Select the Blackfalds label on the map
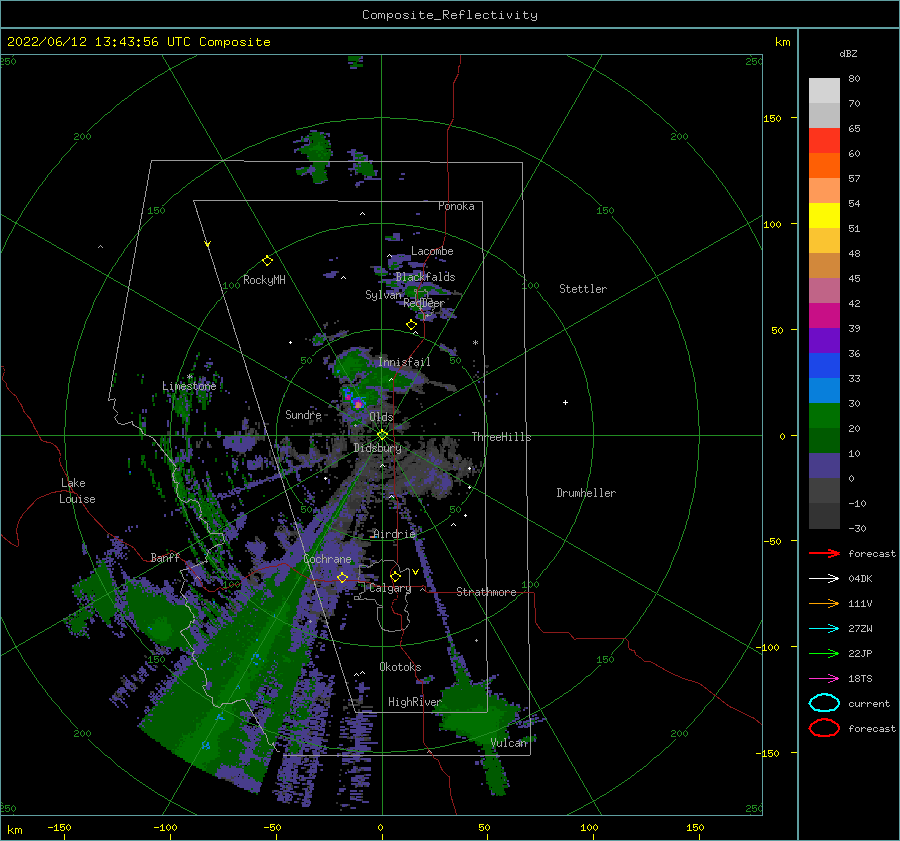This screenshot has width=900, height=841. 425,277
